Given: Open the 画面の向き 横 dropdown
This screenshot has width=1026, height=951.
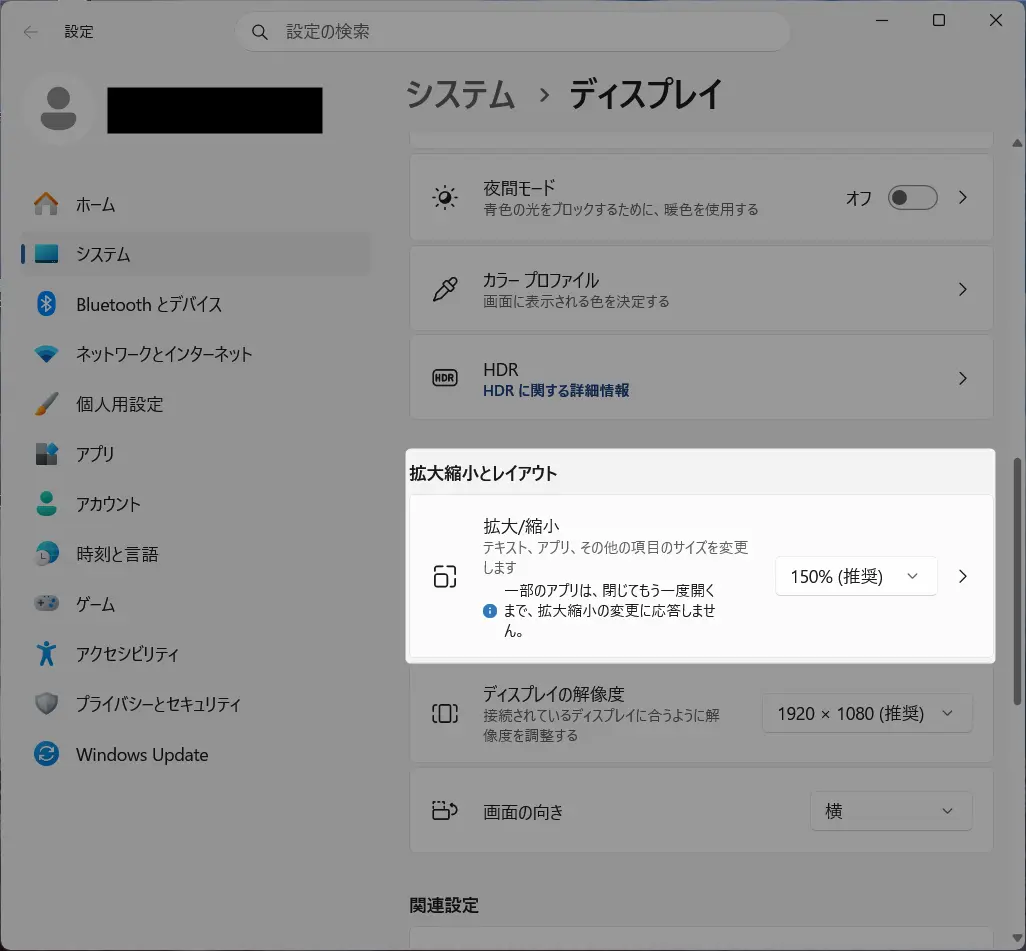Looking at the screenshot, I should pos(890,811).
